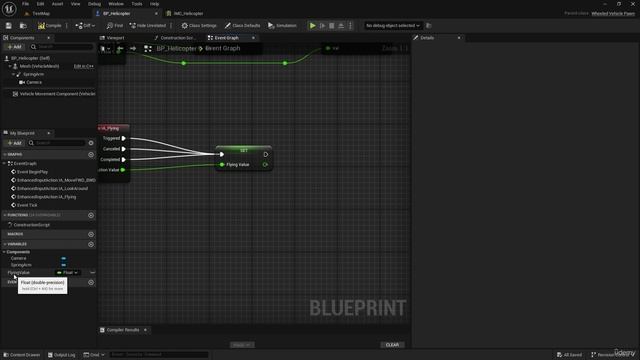This screenshot has width=640, height=360.
Task: Save the blueprint with the floppy disk icon
Action: coord(9,26)
